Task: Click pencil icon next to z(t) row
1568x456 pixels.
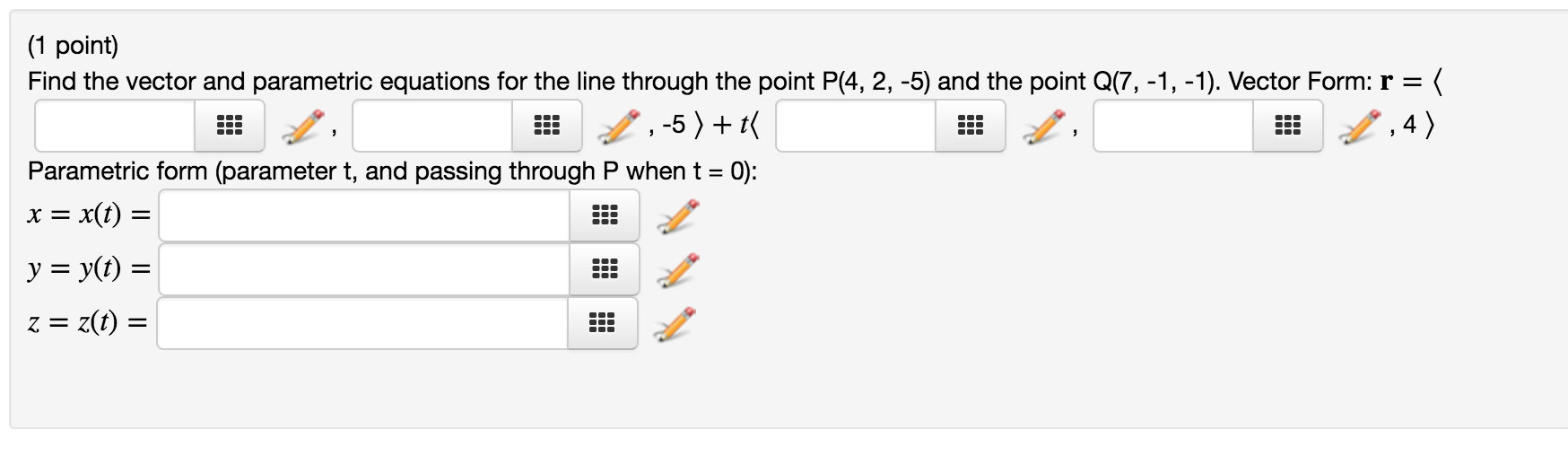Action: tap(675, 324)
